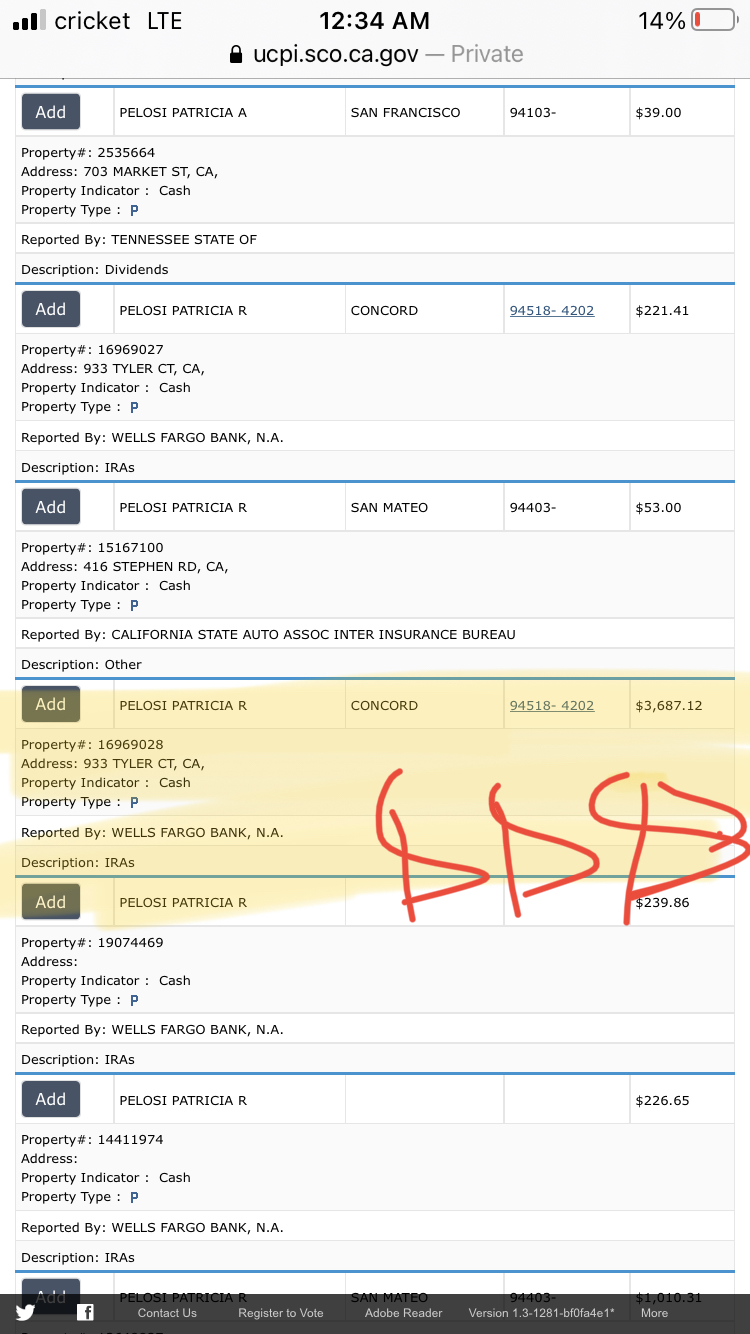Select Property#: 19074469 text

click(x=92, y=943)
